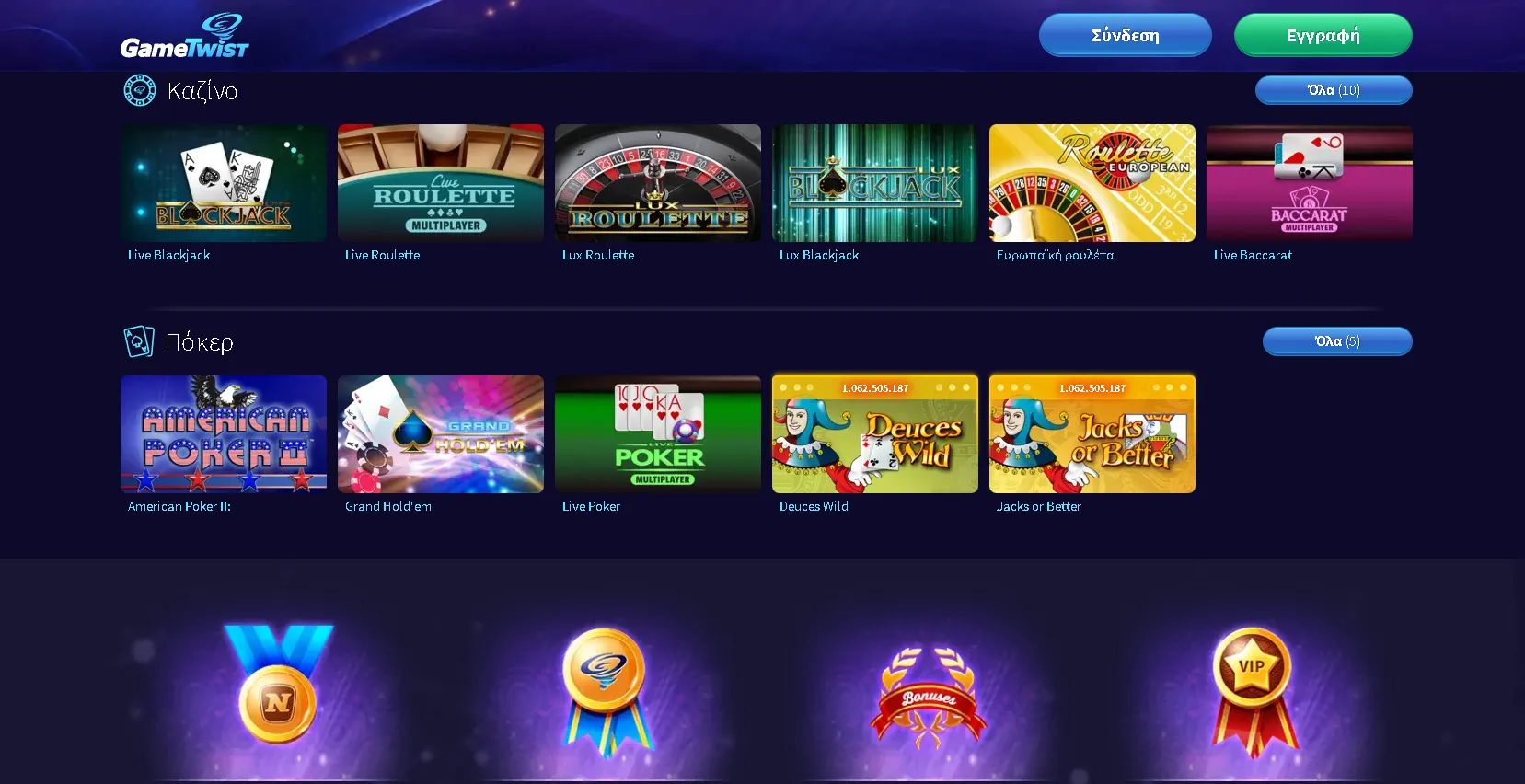Open the Live Blackjack game thumbnail
This screenshot has width=1525, height=784.
(224, 183)
